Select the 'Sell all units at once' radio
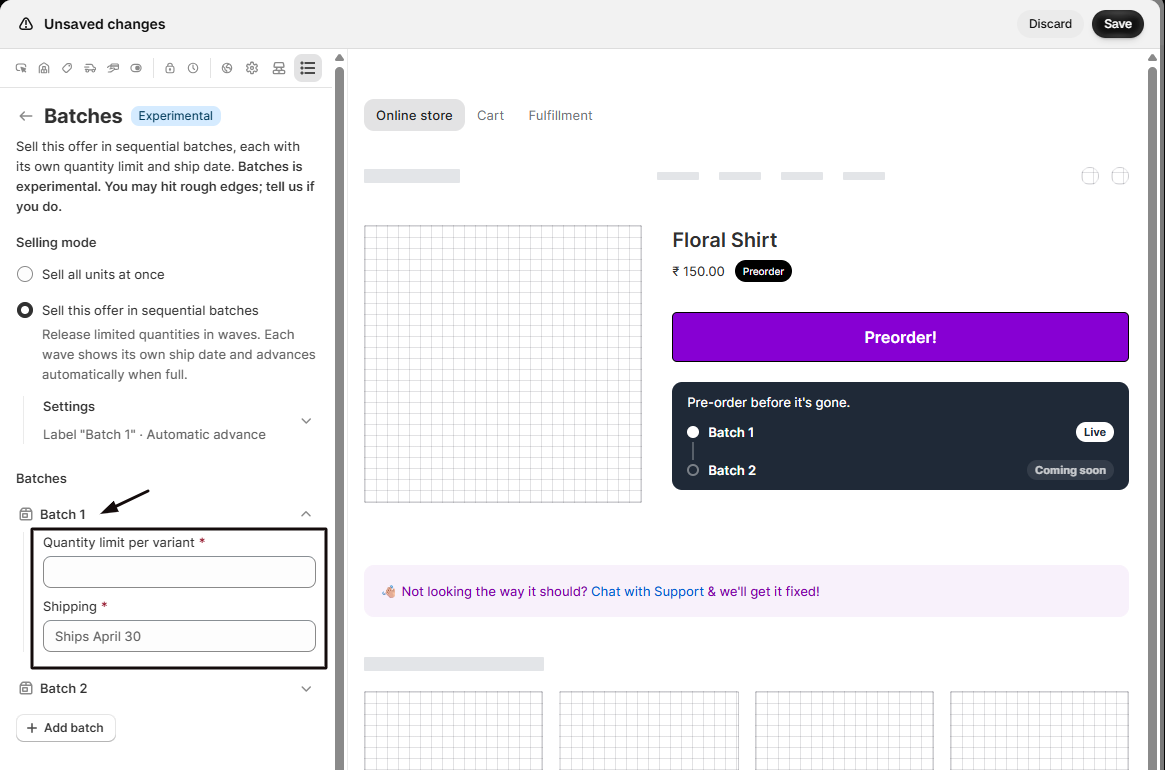Image resolution: width=1165 pixels, height=770 pixels. point(25,274)
